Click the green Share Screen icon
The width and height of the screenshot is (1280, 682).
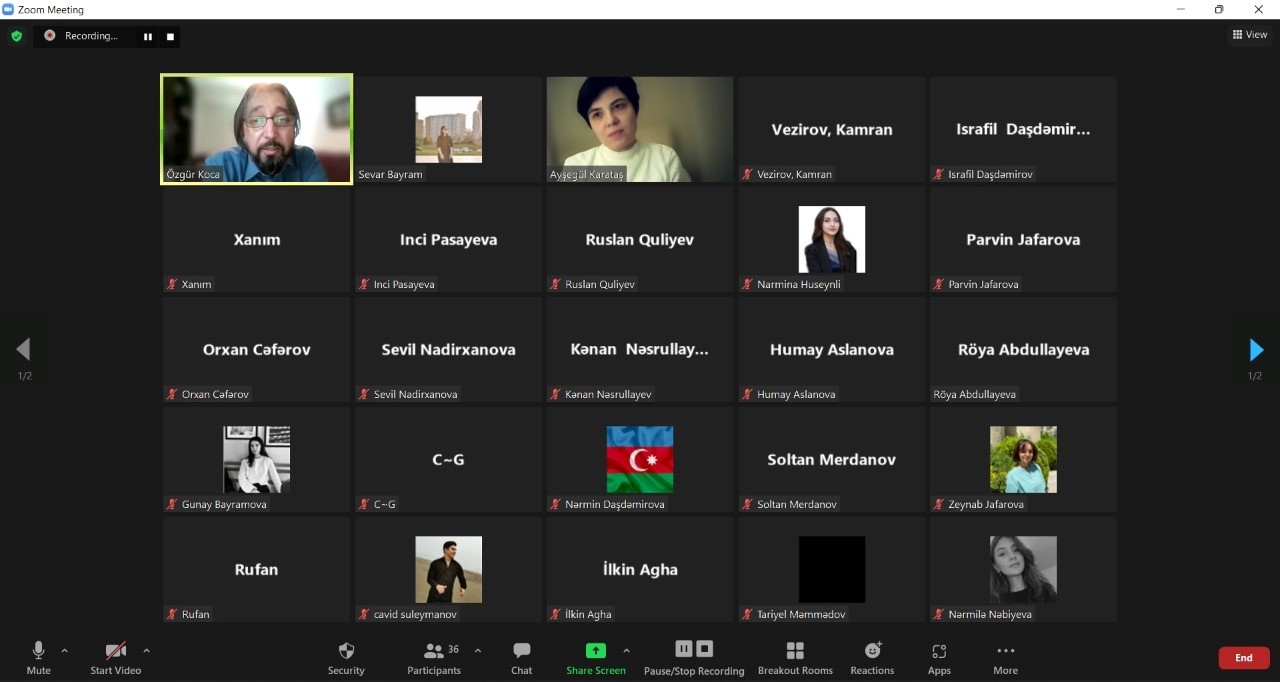click(x=596, y=651)
